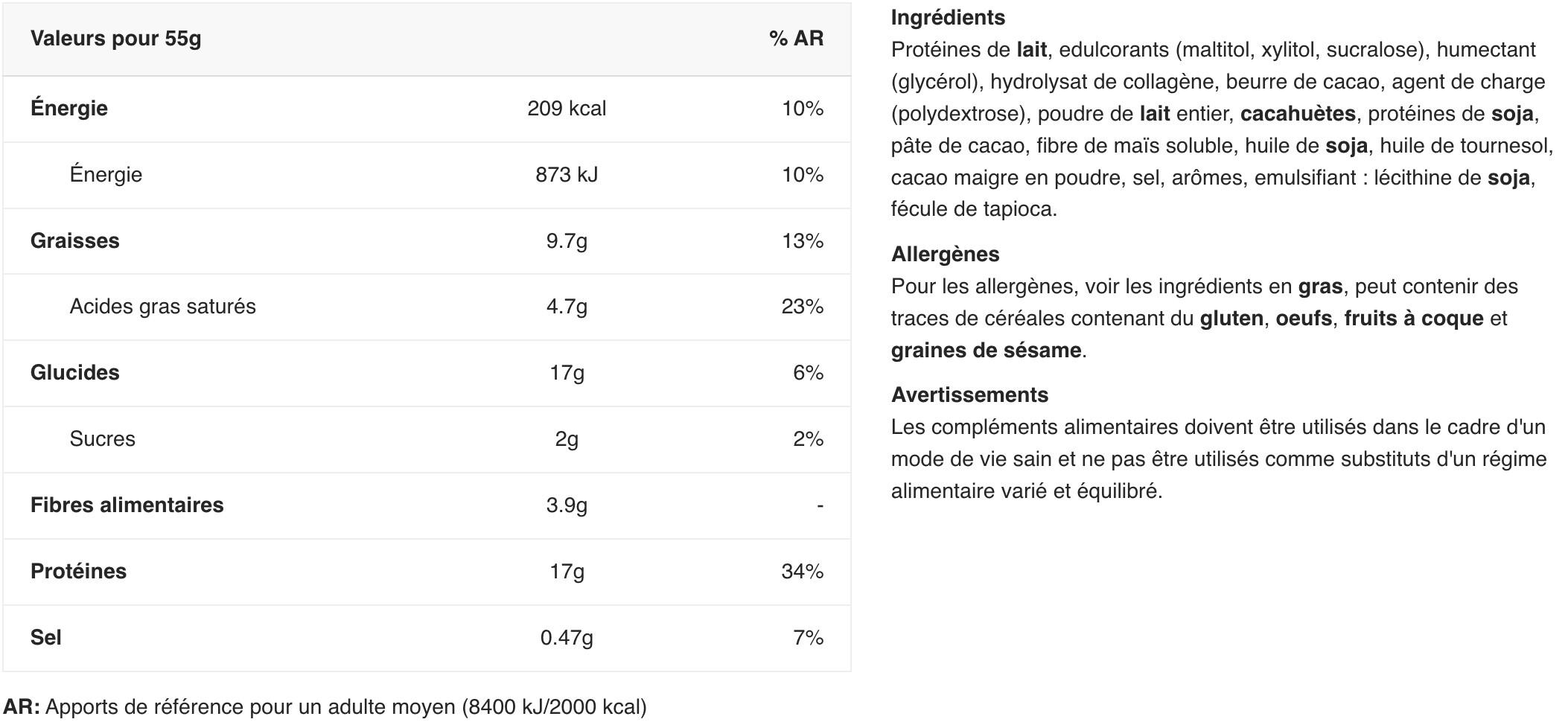The height and width of the screenshot is (725, 1568).
Task: Click the 'Allergènes' section heading
Action: click(x=945, y=255)
